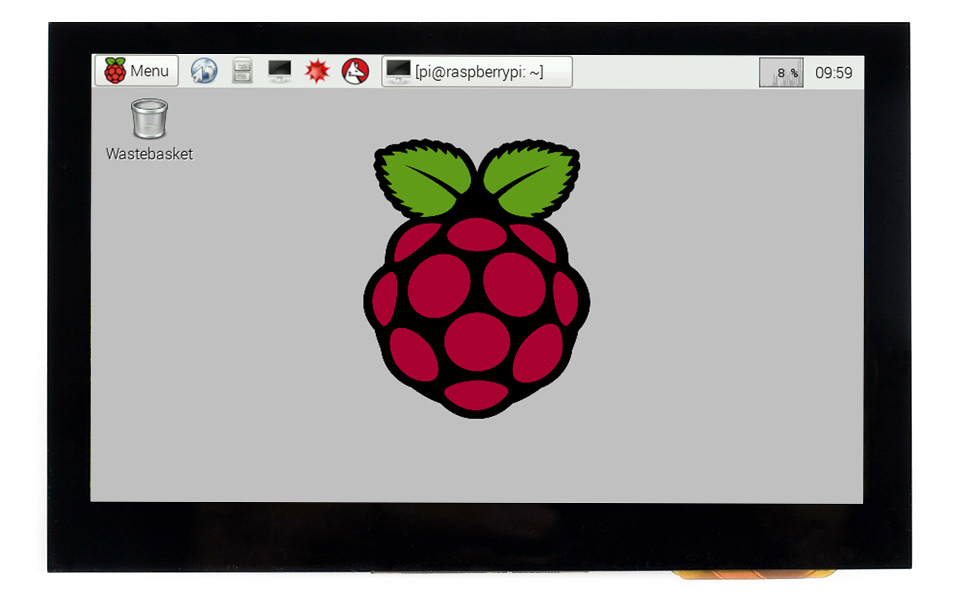Select the Wastebasket desktop icon

click(x=149, y=118)
